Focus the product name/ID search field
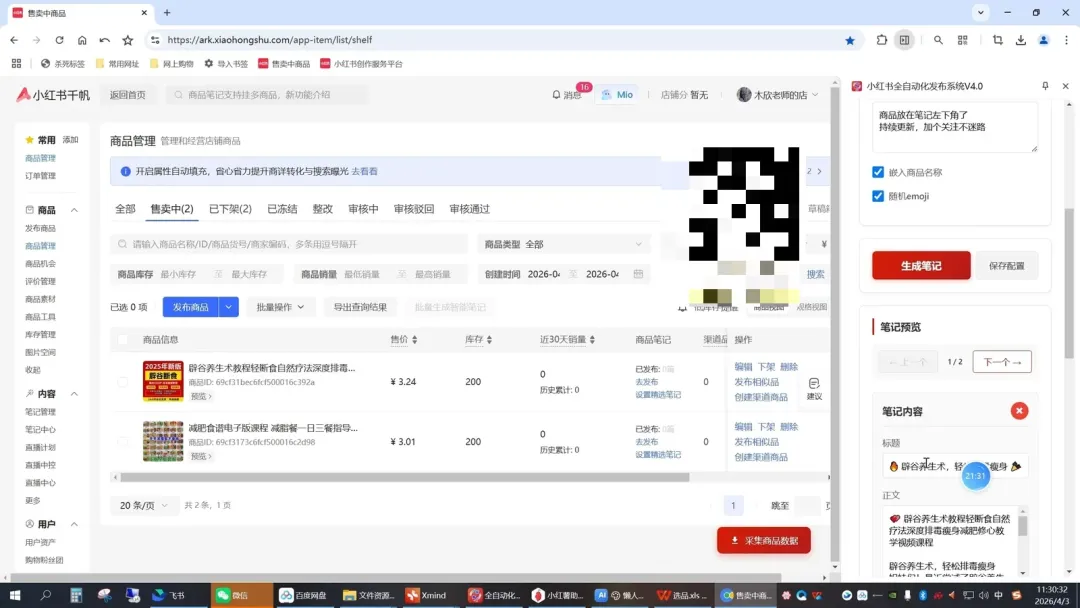The height and width of the screenshot is (608, 1080). 289,244
